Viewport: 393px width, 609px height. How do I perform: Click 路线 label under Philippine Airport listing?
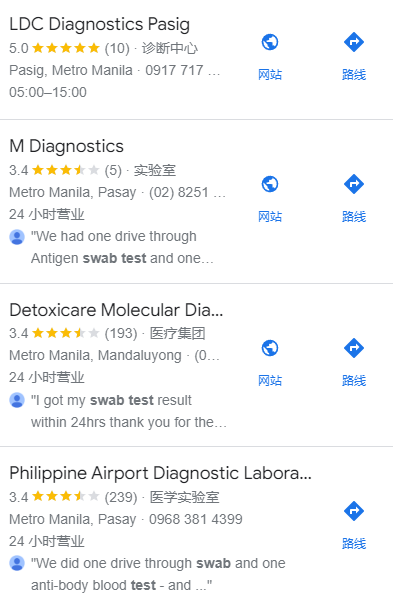[354, 543]
